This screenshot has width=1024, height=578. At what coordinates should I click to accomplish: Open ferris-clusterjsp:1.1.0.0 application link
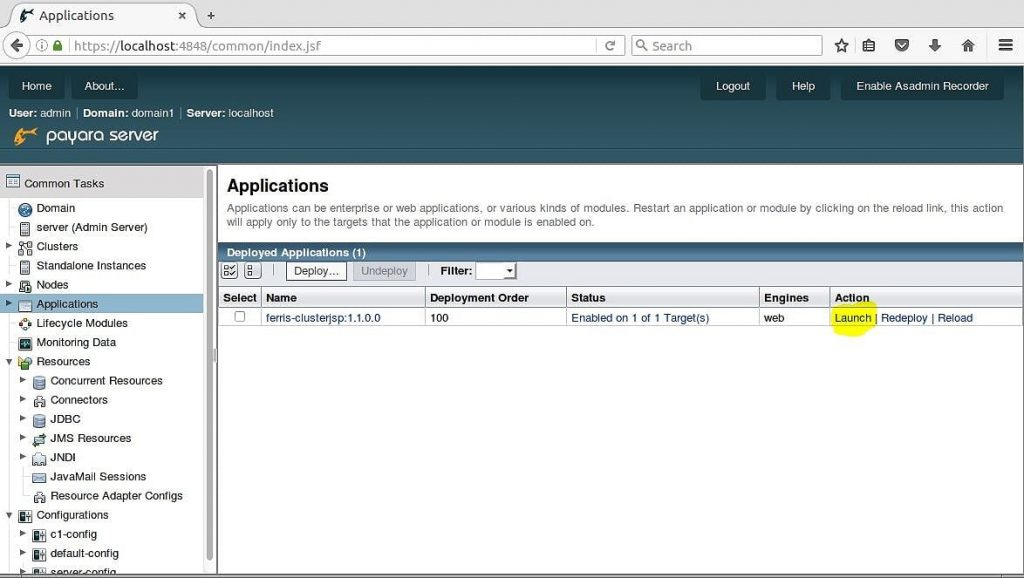323,318
